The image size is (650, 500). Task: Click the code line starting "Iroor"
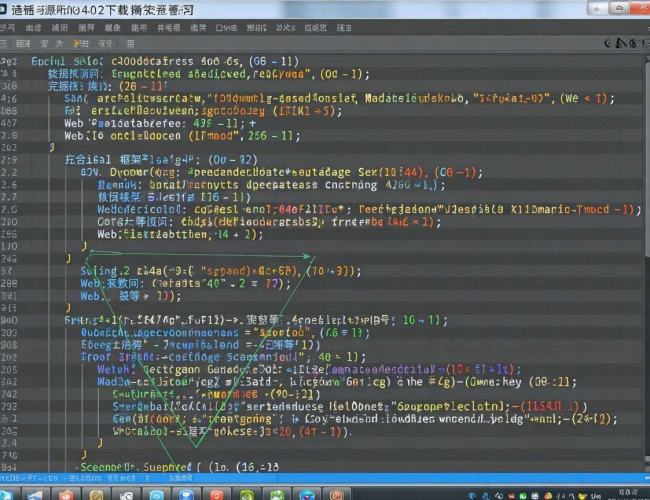point(223,357)
